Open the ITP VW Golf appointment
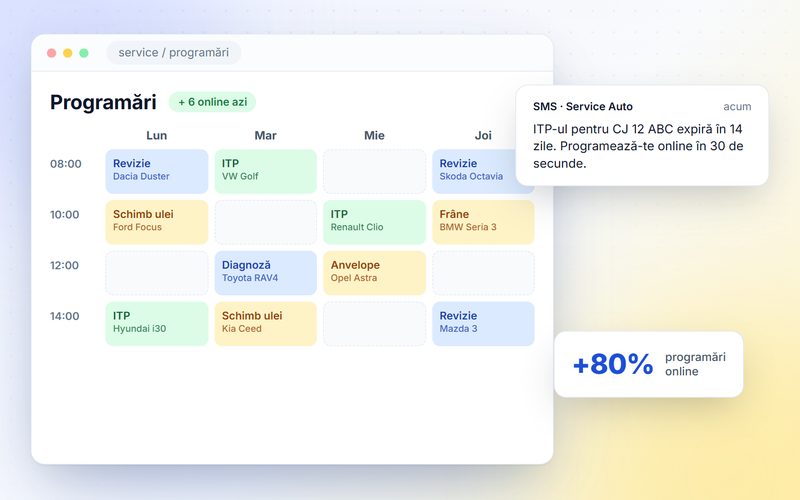This screenshot has width=800, height=500. 265,171
